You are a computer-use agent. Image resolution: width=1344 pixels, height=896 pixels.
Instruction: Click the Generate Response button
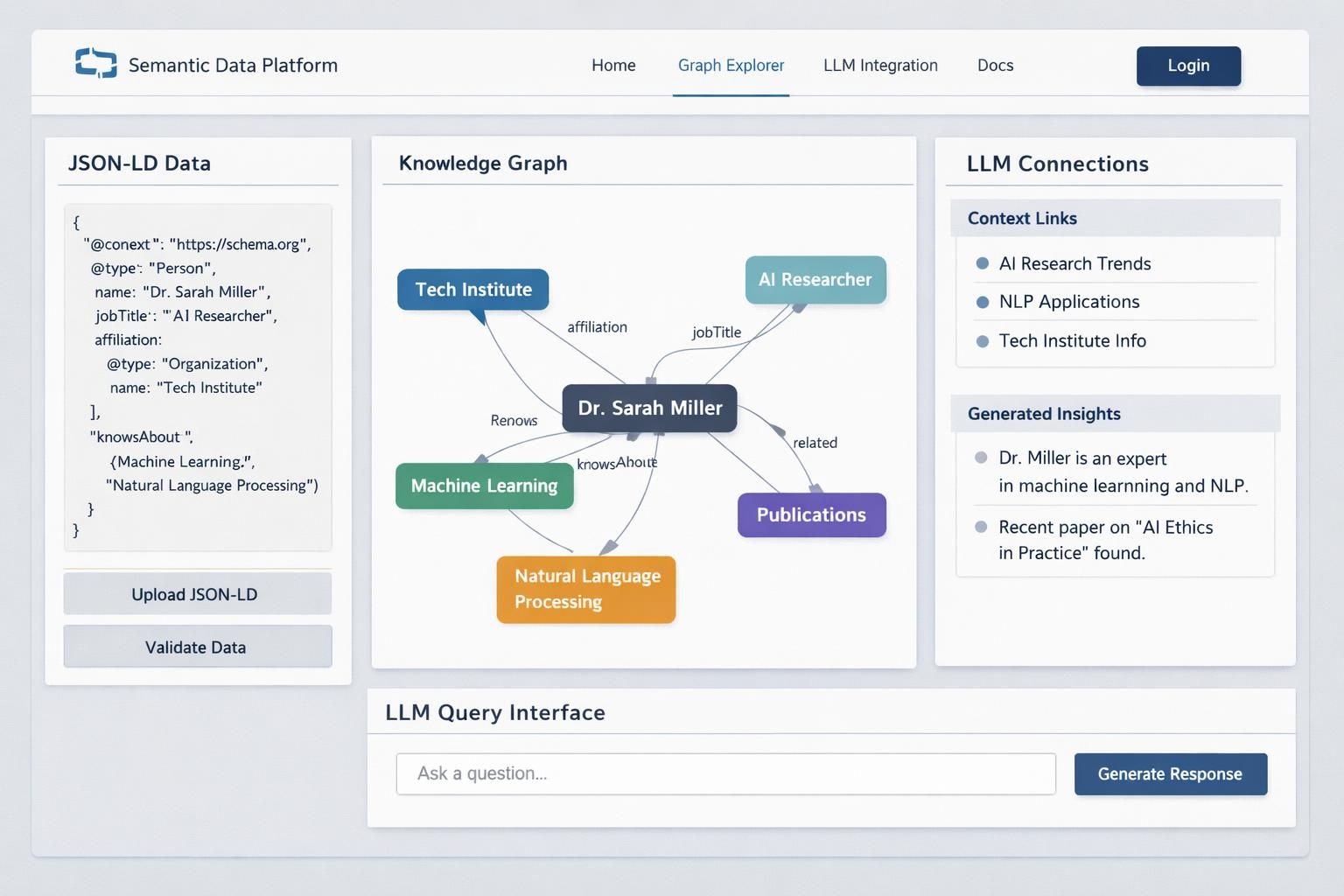[1170, 774]
